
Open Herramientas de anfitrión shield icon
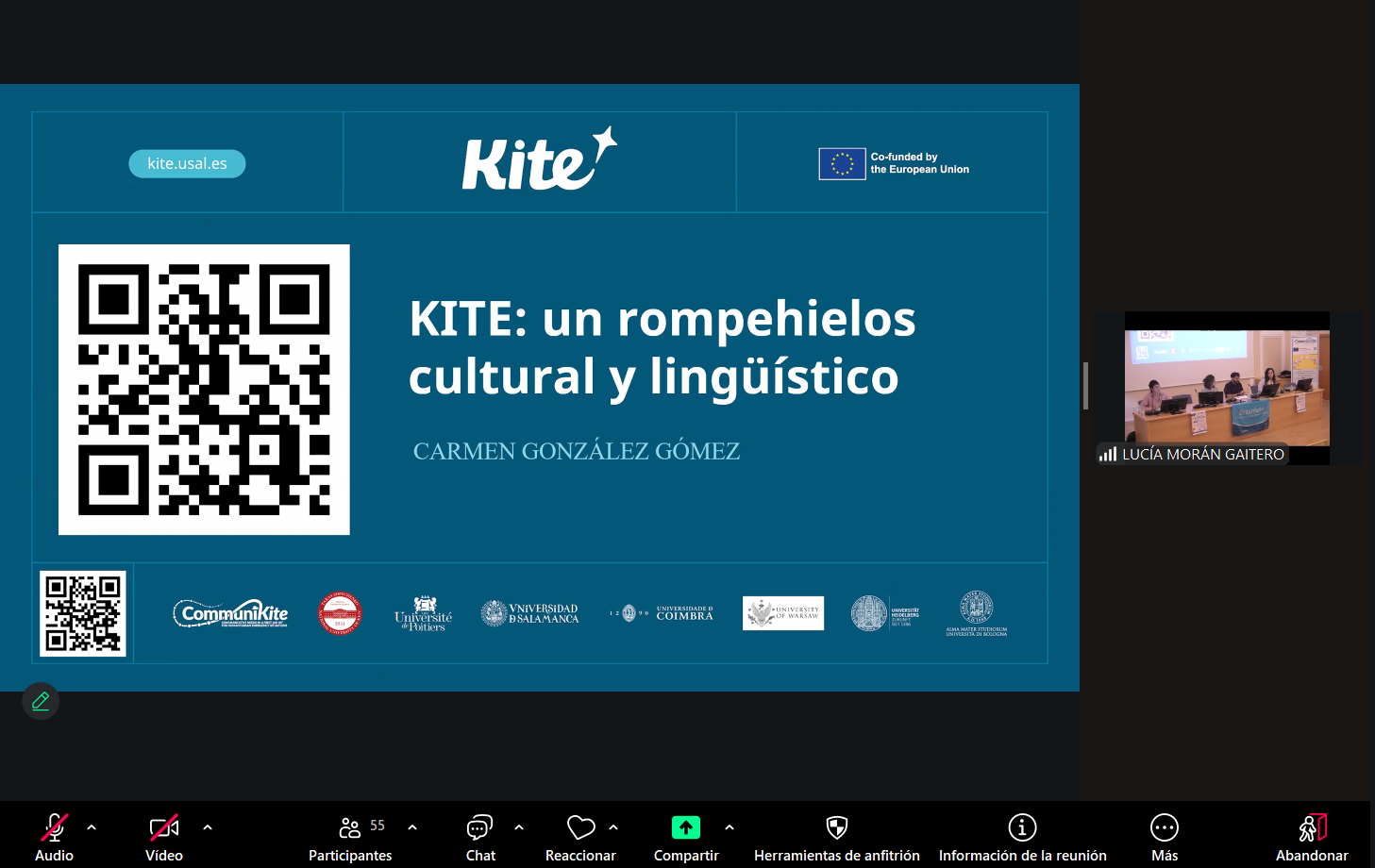[837, 827]
